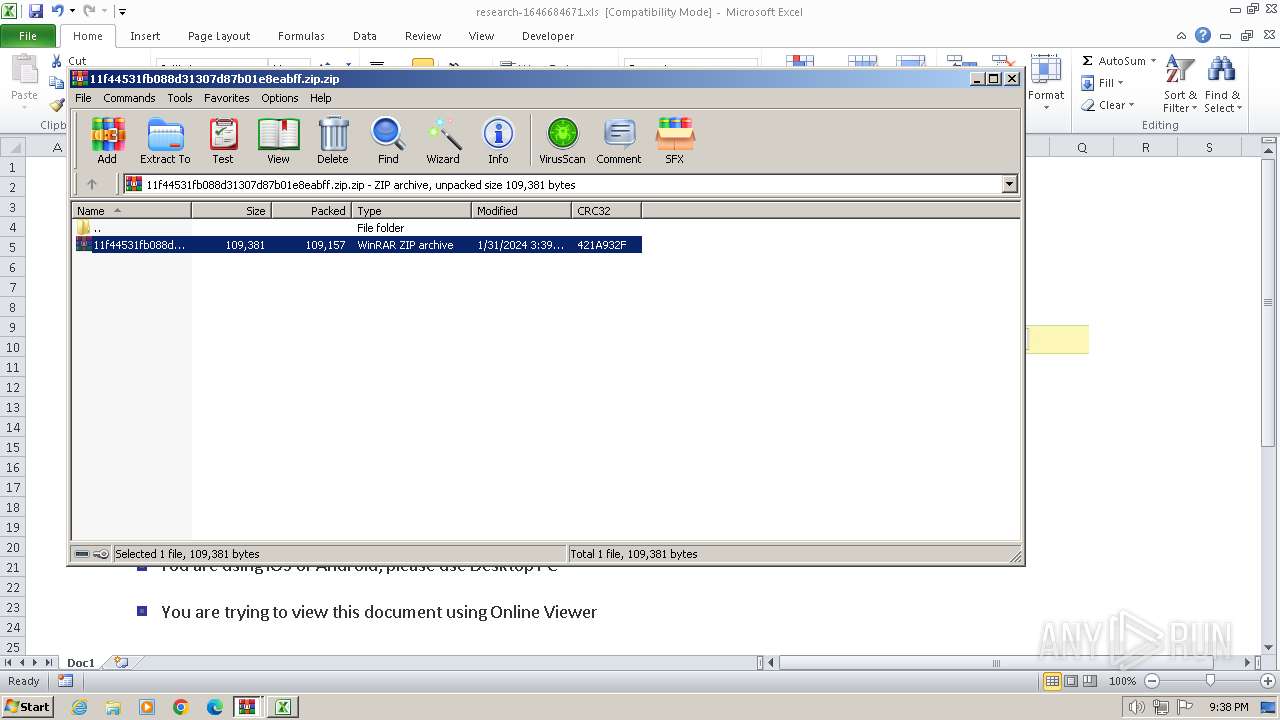Expand the Fill dropdown in Excel
1280x720 pixels.
1120,83
